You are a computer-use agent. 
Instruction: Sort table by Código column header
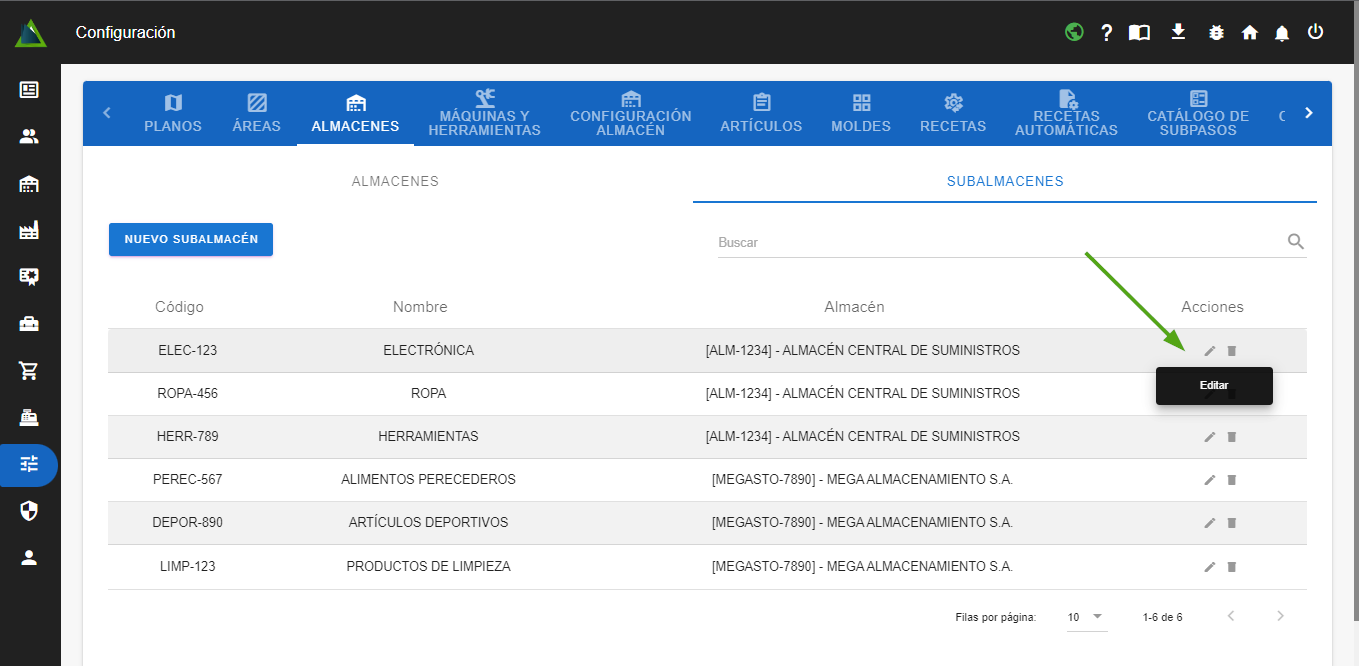(x=179, y=307)
